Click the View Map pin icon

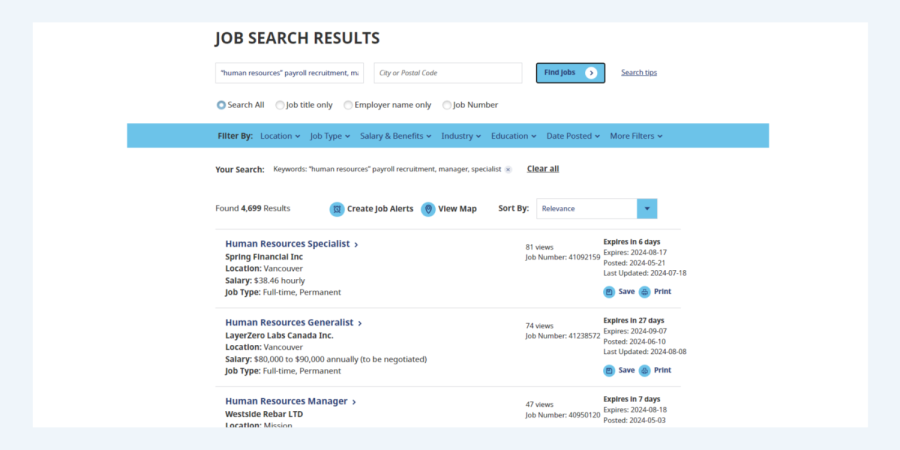(428, 209)
